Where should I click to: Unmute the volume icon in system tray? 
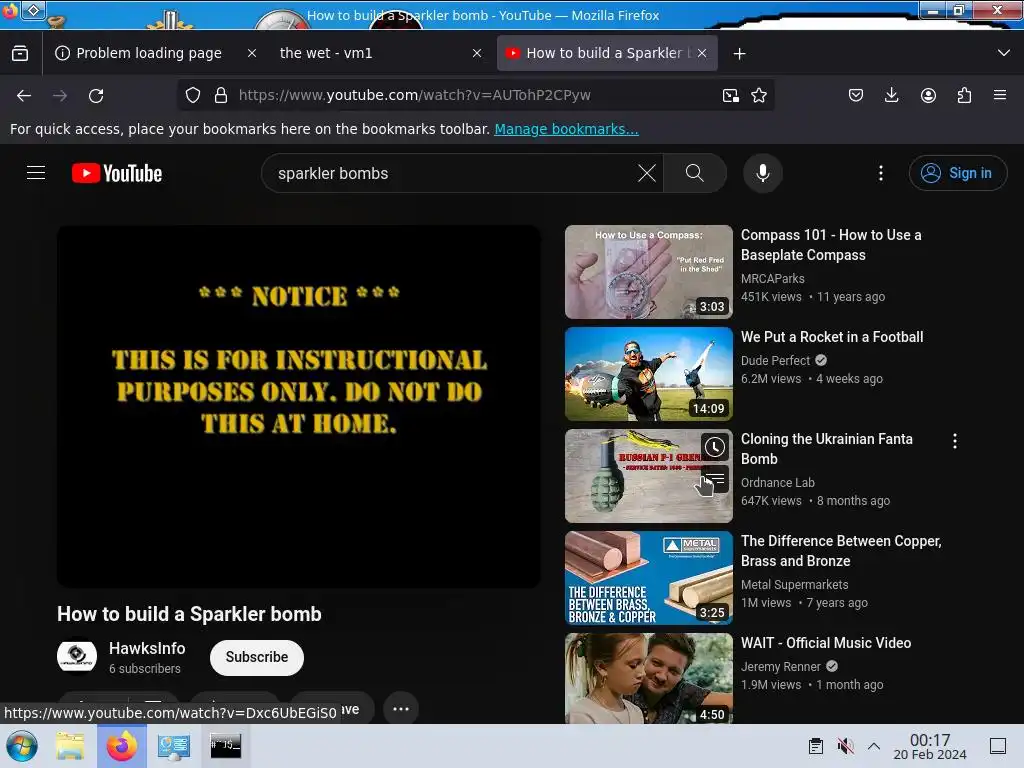[x=845, y=746]
